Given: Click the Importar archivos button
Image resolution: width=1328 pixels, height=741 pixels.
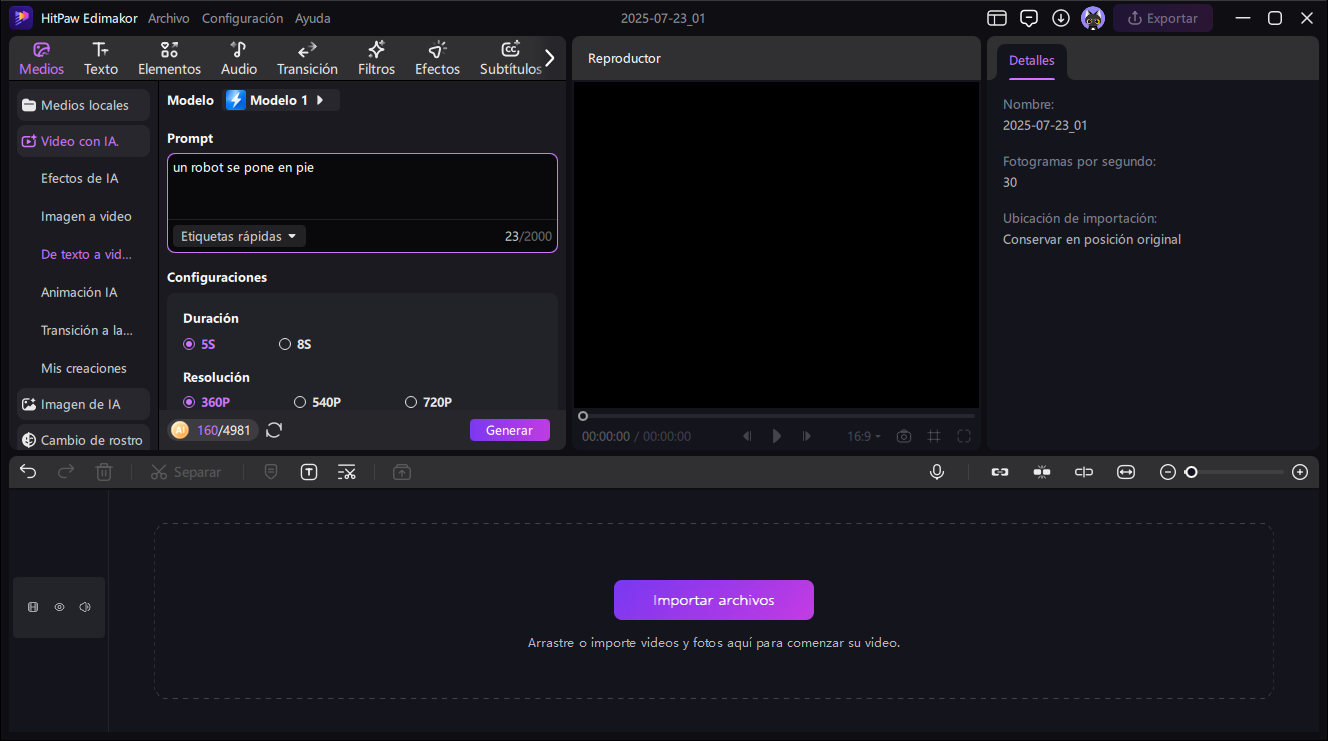Looking at the screenshot, I should click(x=714, y=600).
